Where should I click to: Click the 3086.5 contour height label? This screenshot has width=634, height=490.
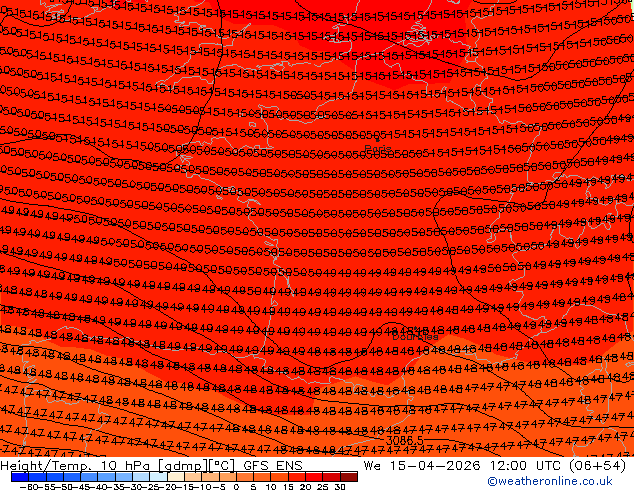pyautogui.click(x=405, y=440)
